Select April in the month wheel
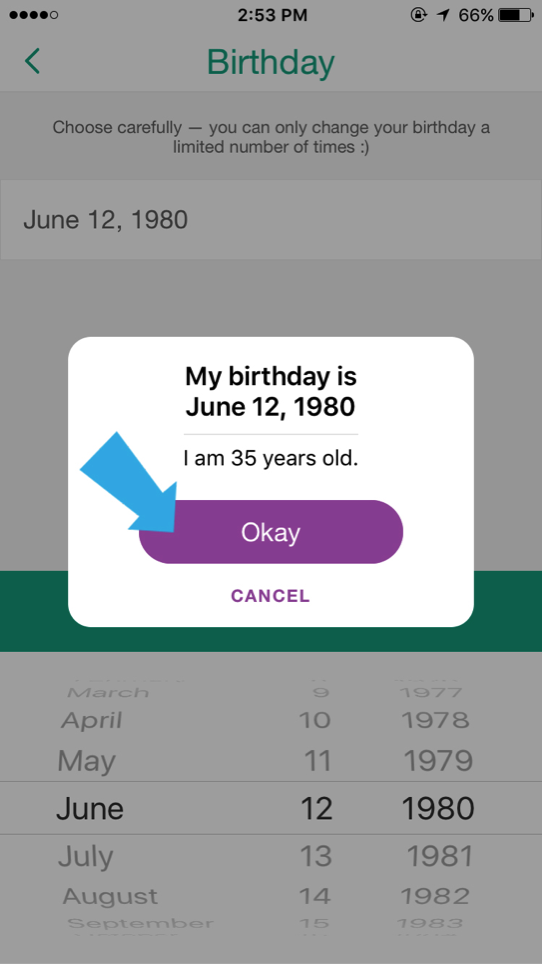 click(x=92, y=721)
